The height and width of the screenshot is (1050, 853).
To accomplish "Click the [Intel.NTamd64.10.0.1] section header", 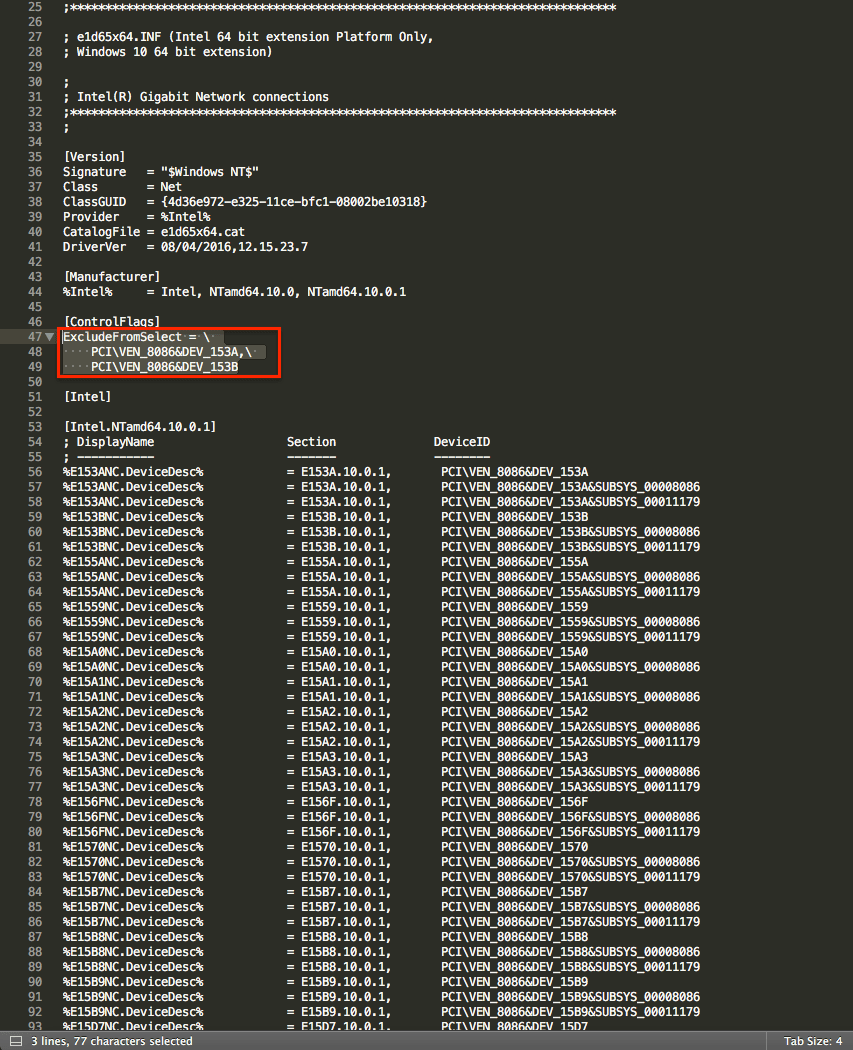I will click(139, 427).
